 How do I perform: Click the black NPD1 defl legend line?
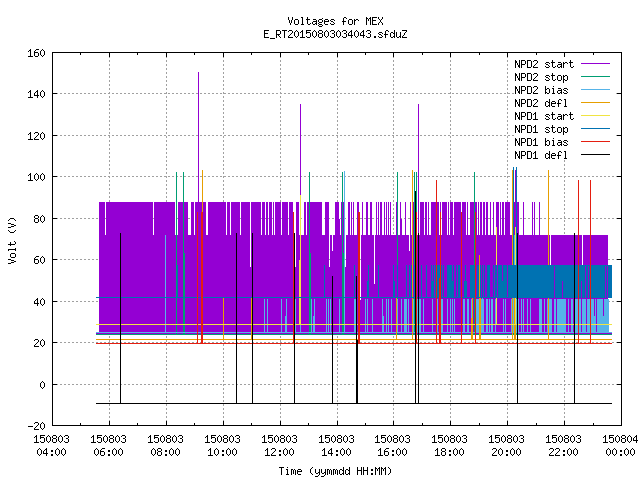(x=595, y=155)
